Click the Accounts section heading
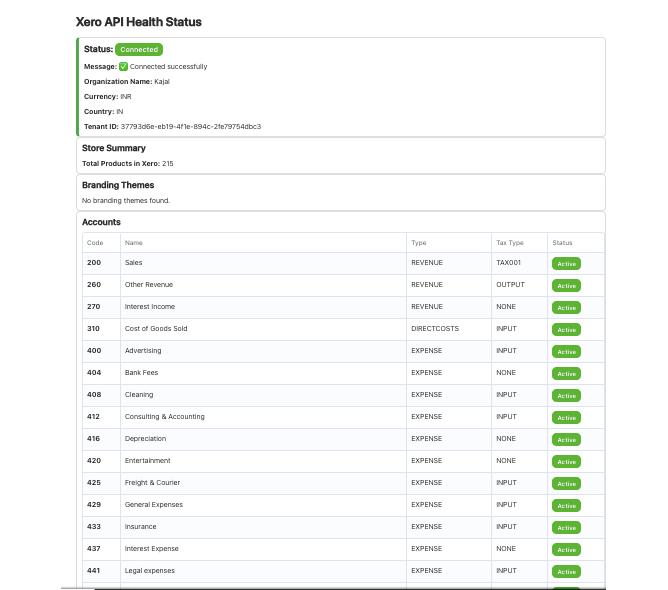This screenshot has width=668, height=590. (101, 222)
